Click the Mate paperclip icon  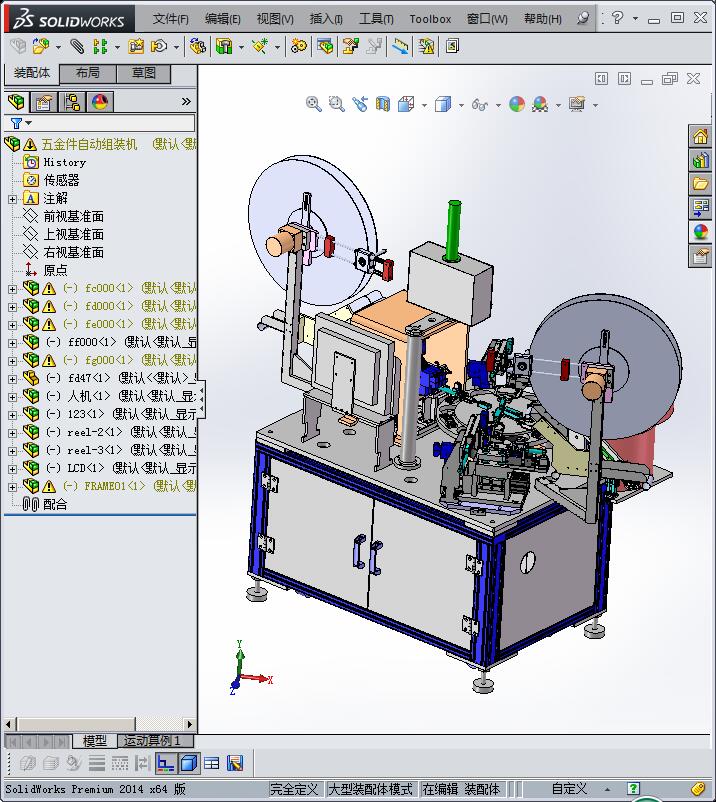pos(77,47)
